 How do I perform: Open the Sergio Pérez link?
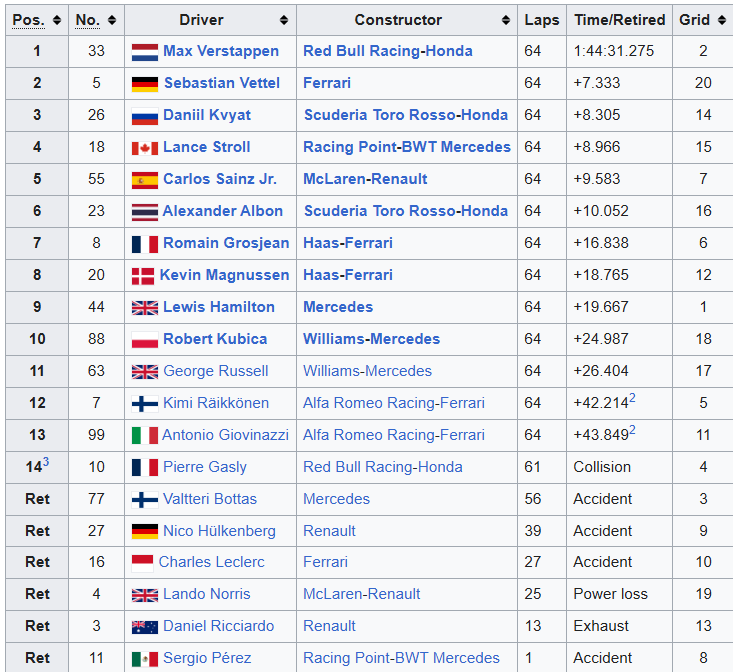click(x=207, y=658)
